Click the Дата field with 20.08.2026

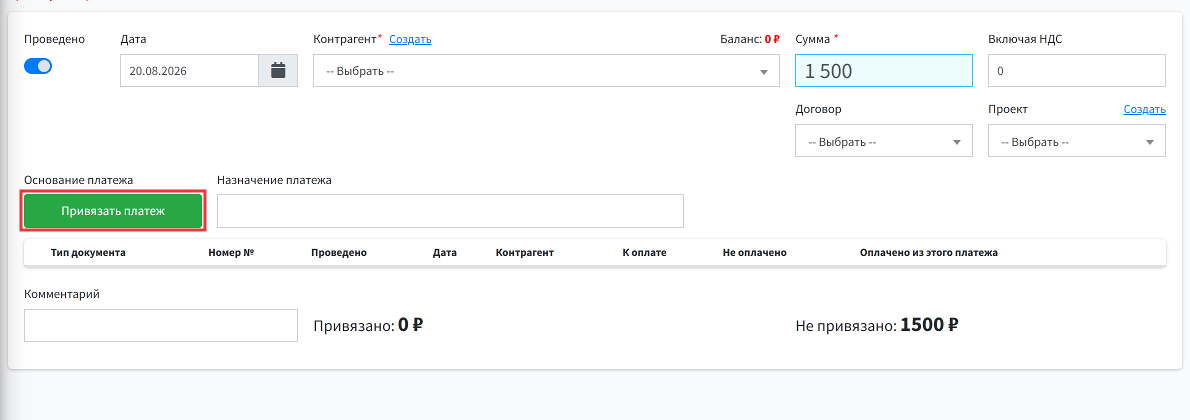[x=189, y=71]
